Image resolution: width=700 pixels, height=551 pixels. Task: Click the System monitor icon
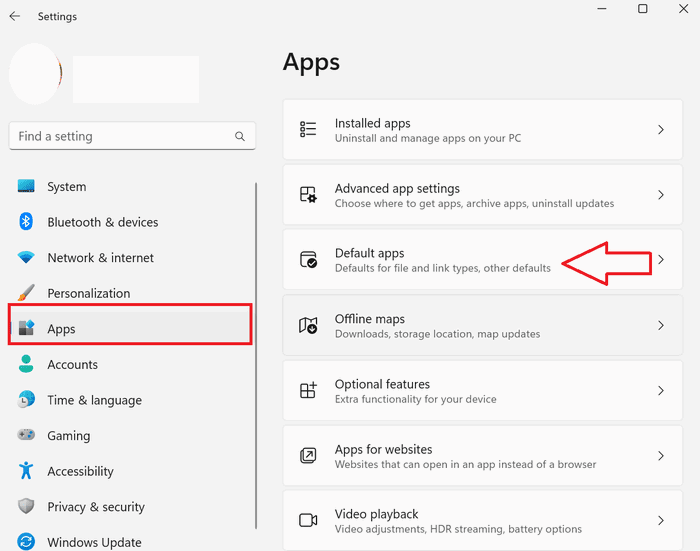(x=26, y=186)
